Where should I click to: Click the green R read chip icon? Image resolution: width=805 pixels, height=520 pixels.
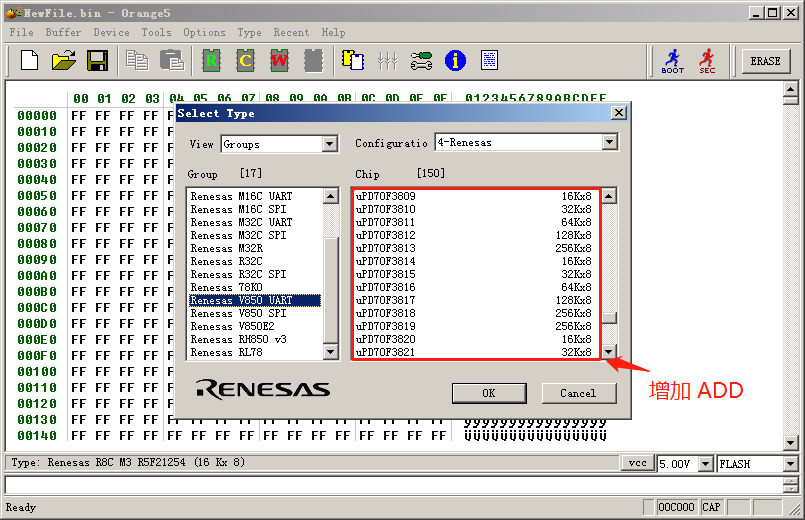(x=211, y=61)
